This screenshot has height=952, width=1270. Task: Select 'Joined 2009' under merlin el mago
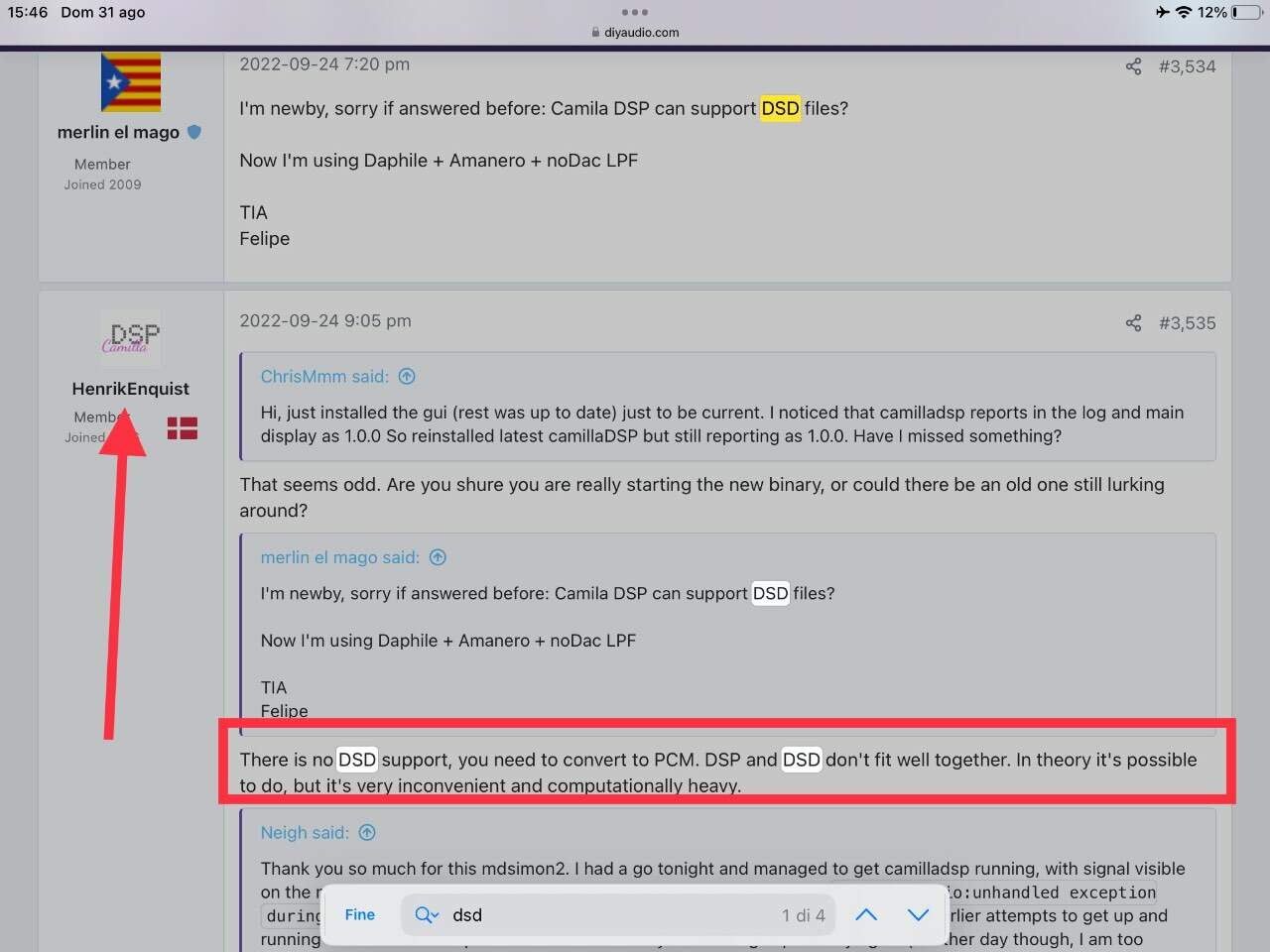click(103, 184)
